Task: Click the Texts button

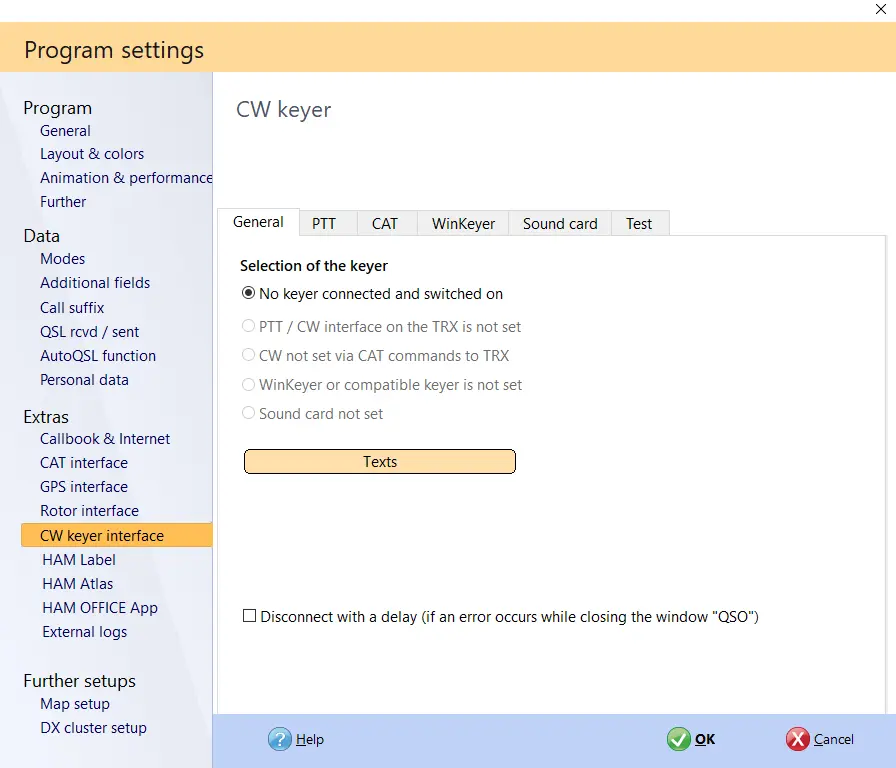Action: [x=380, y=462]
